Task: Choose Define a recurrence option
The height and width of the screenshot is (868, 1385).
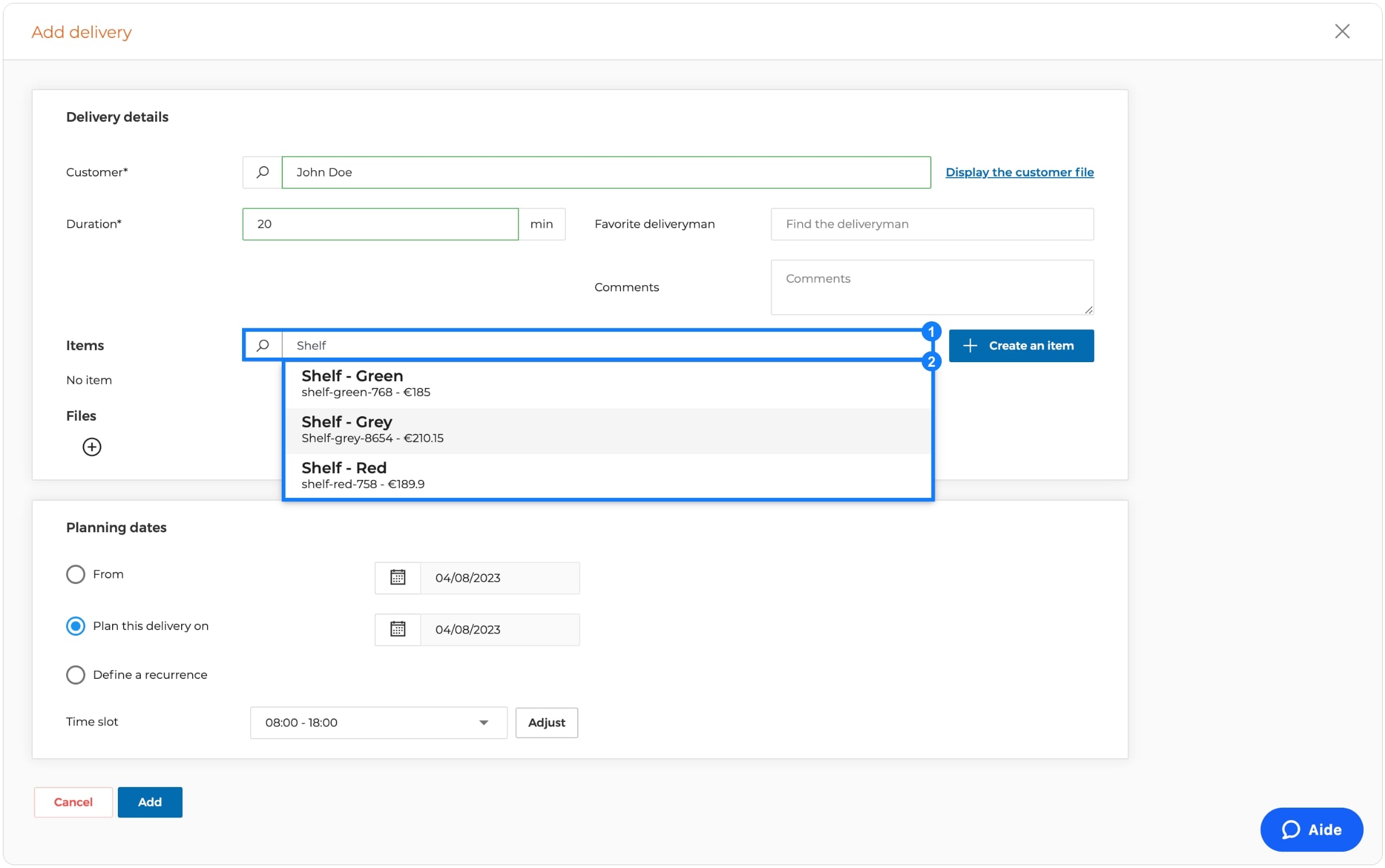Action: click(x=75, y=674)
